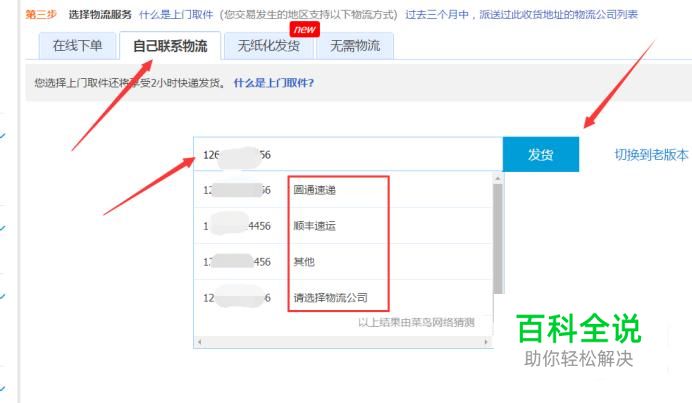
Task: Click the tracking number input field
Action: 348,154
